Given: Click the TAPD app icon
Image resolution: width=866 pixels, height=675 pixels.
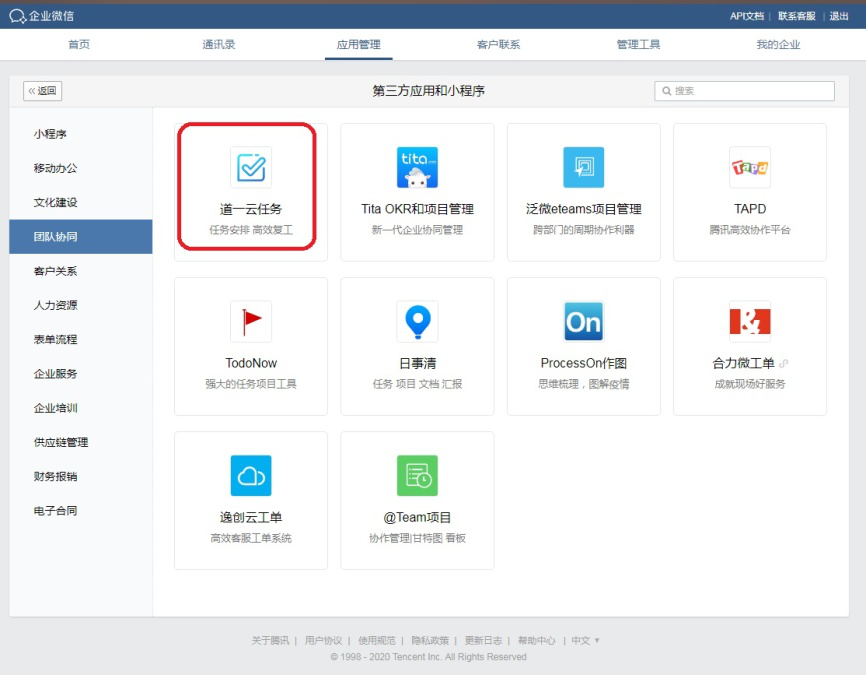Looking at the screenshot, I should (749, 168).
